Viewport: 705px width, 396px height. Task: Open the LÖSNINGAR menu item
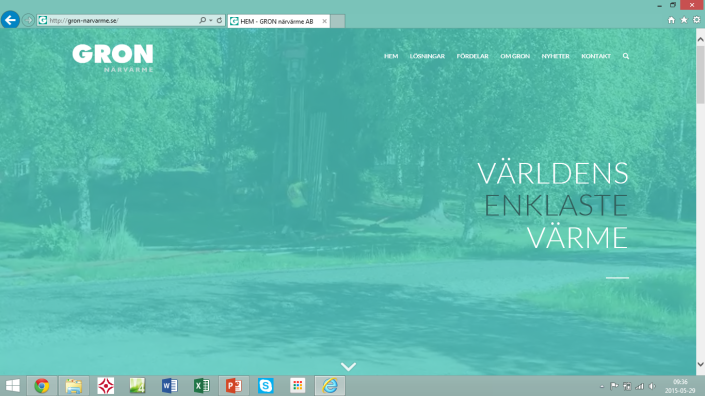(x=427, y=56)
